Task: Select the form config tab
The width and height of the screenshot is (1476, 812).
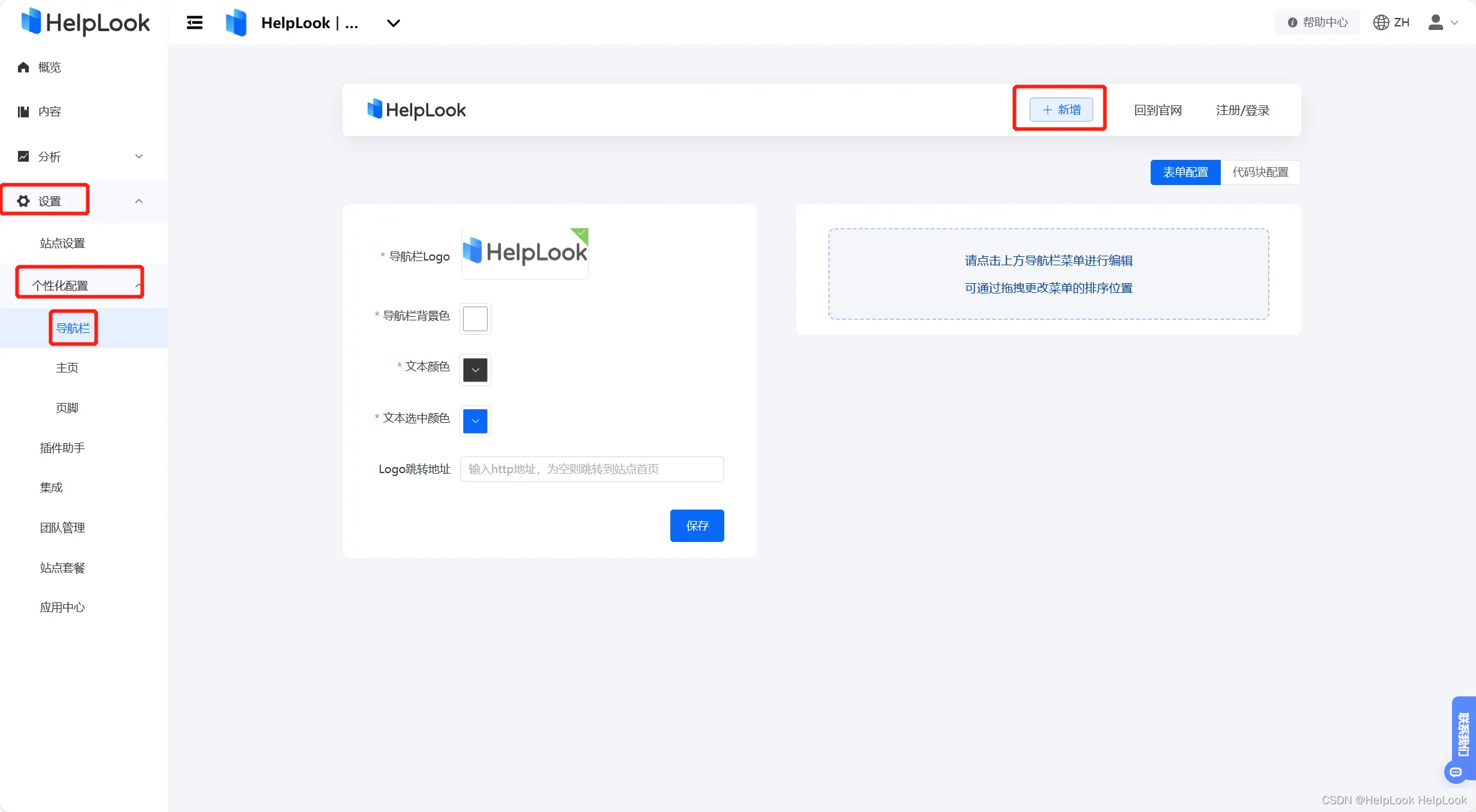Action: click(x=1185, y=172)
